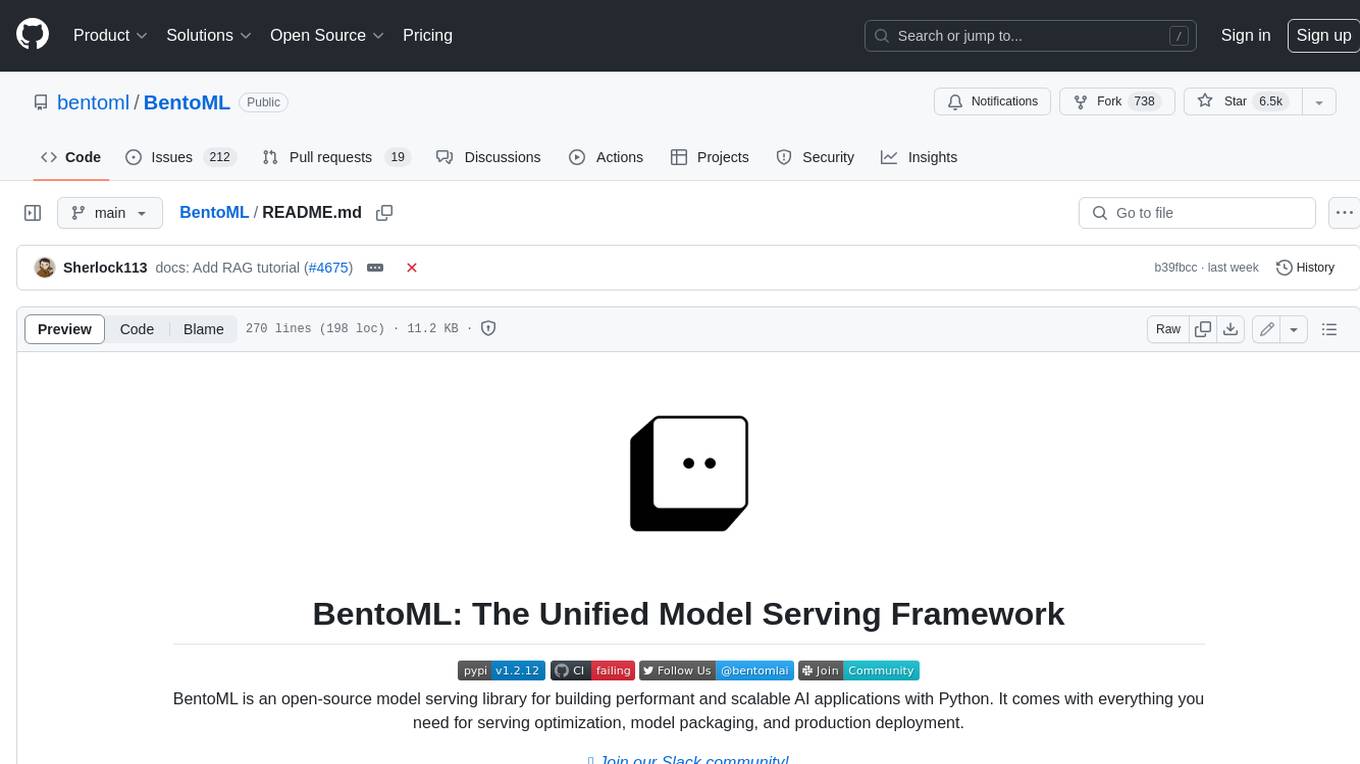Viewport: 1360px width, 764px height.
Task: Expand the file tree side panel
Action: click(32, 213)
